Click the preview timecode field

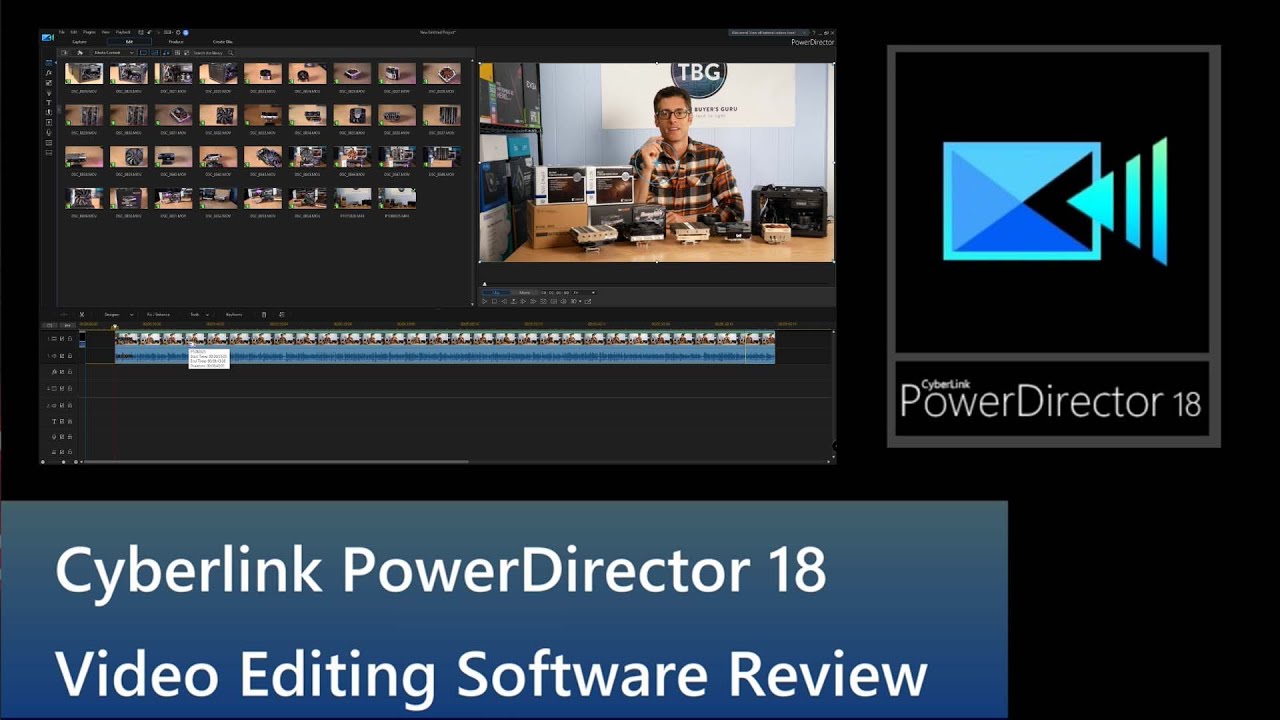click(555, 292)
